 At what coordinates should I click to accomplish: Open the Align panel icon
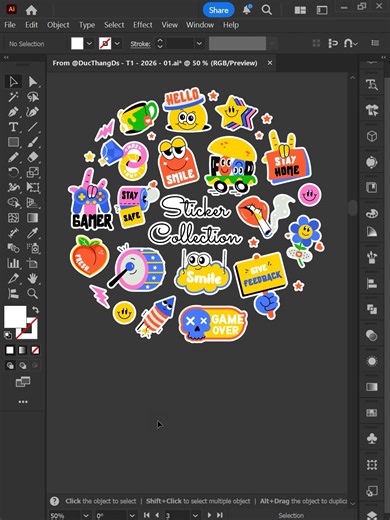[372, 284]
